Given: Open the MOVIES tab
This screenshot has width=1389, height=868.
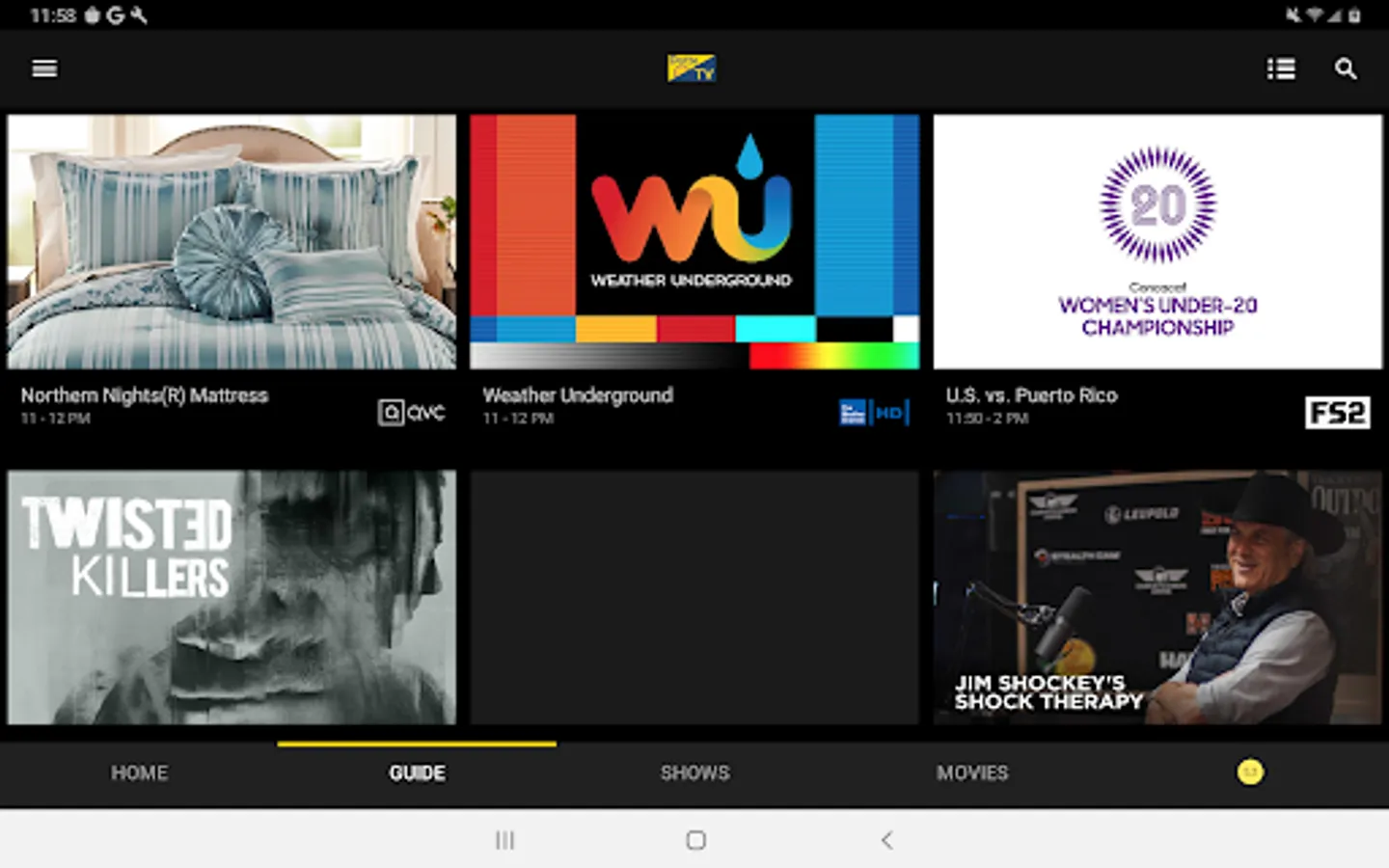Looking at the screenshot, I should tap(972, 773).
